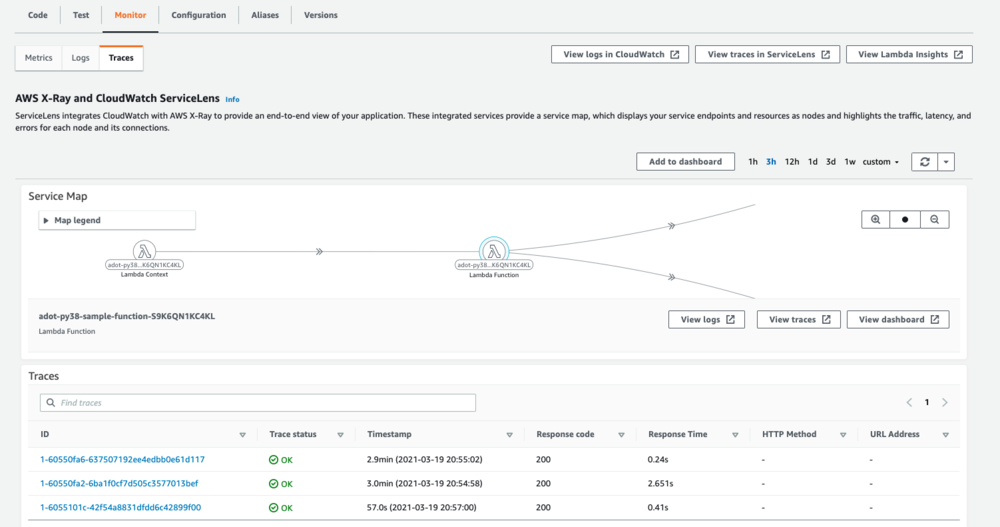
Task: Switch to the Metrics sub-tab
Action: (x=38, y=58)
